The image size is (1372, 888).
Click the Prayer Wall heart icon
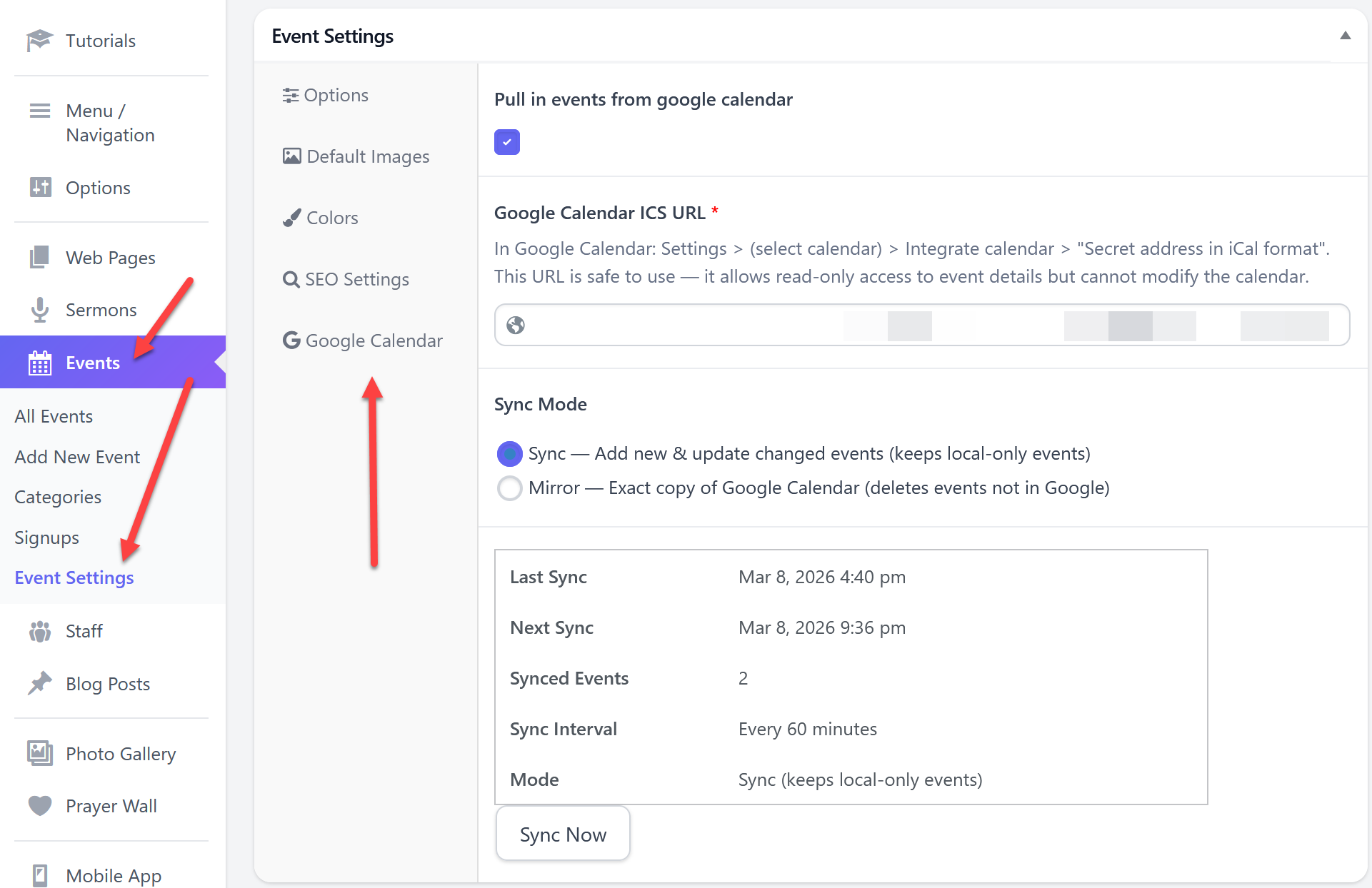pyautogui.click(x=40, y=806)
